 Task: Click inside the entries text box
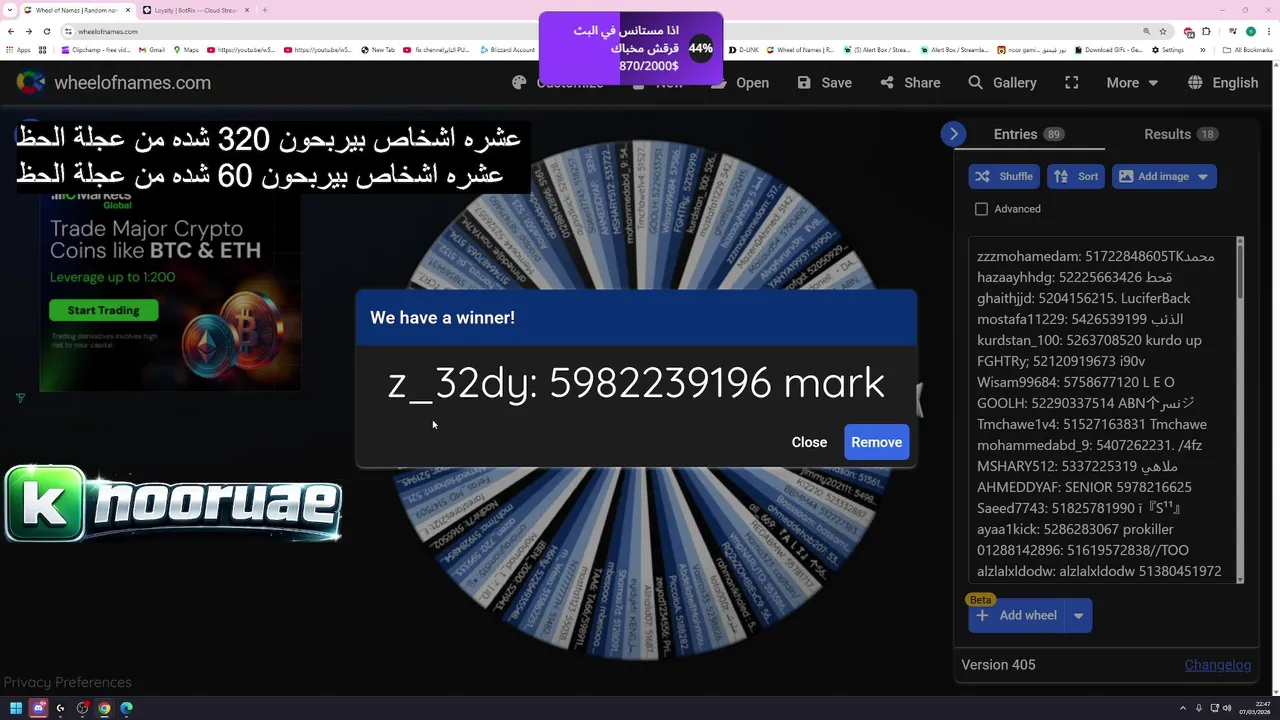1100,410
